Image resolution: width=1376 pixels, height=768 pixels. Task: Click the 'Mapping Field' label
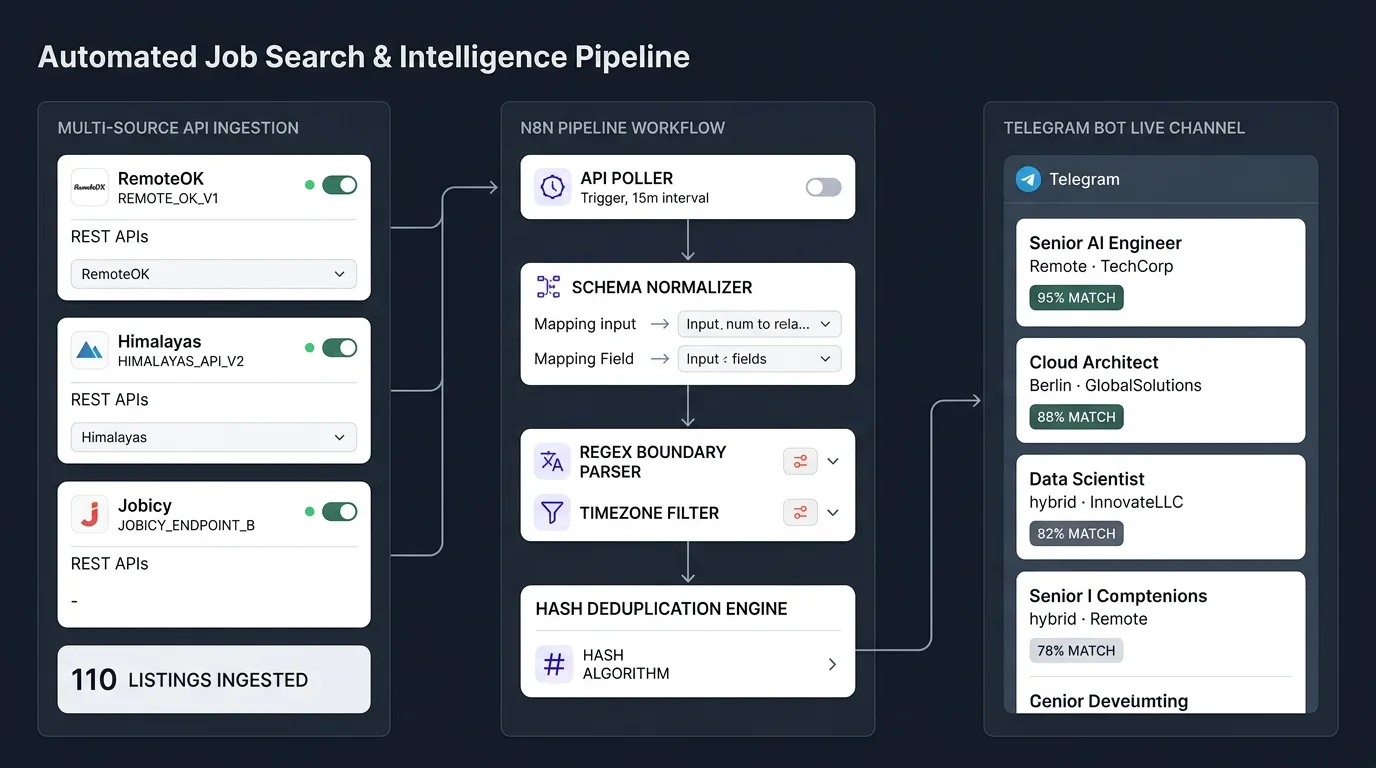584,359
